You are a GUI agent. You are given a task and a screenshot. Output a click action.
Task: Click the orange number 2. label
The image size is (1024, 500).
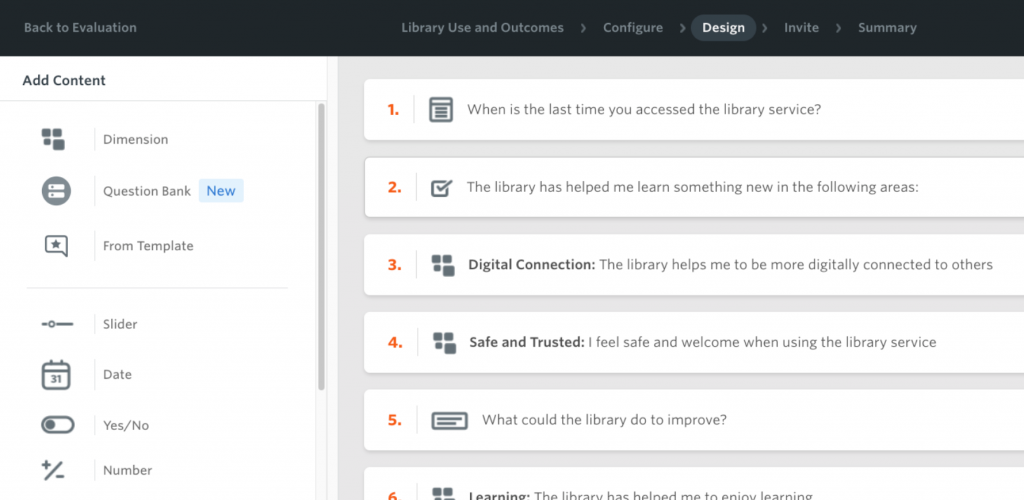(394, 188)
